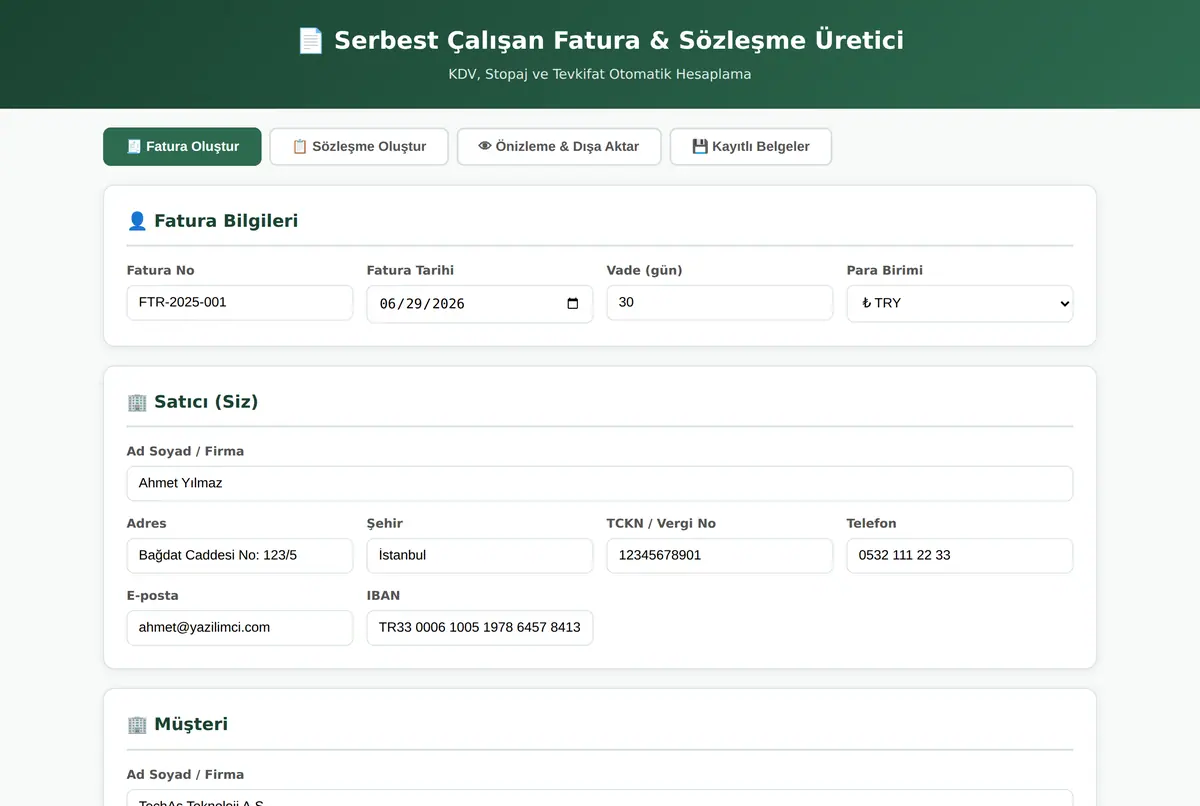This screenshot has width=1200, height=806.
Task: Click the Fatura Tarihi date field
Action: point(480,304)
